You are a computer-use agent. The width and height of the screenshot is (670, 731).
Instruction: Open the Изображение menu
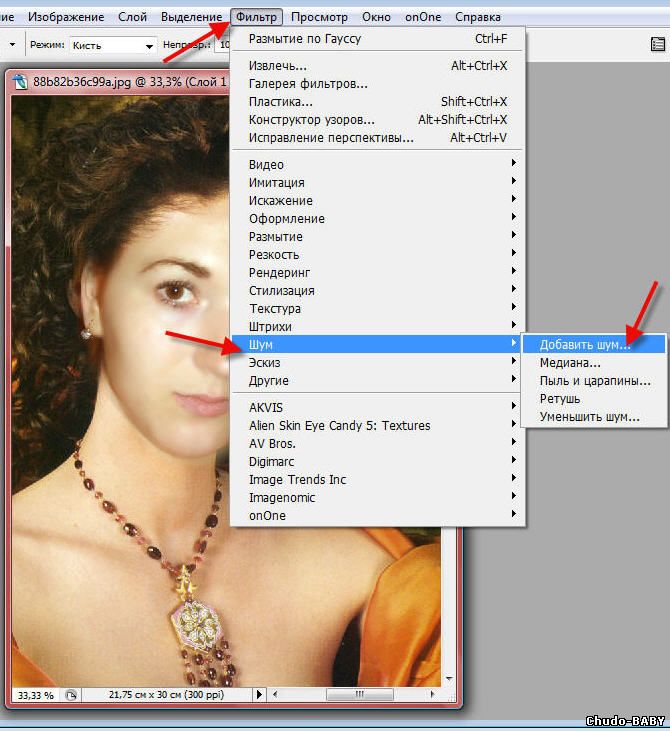[66, 17]
